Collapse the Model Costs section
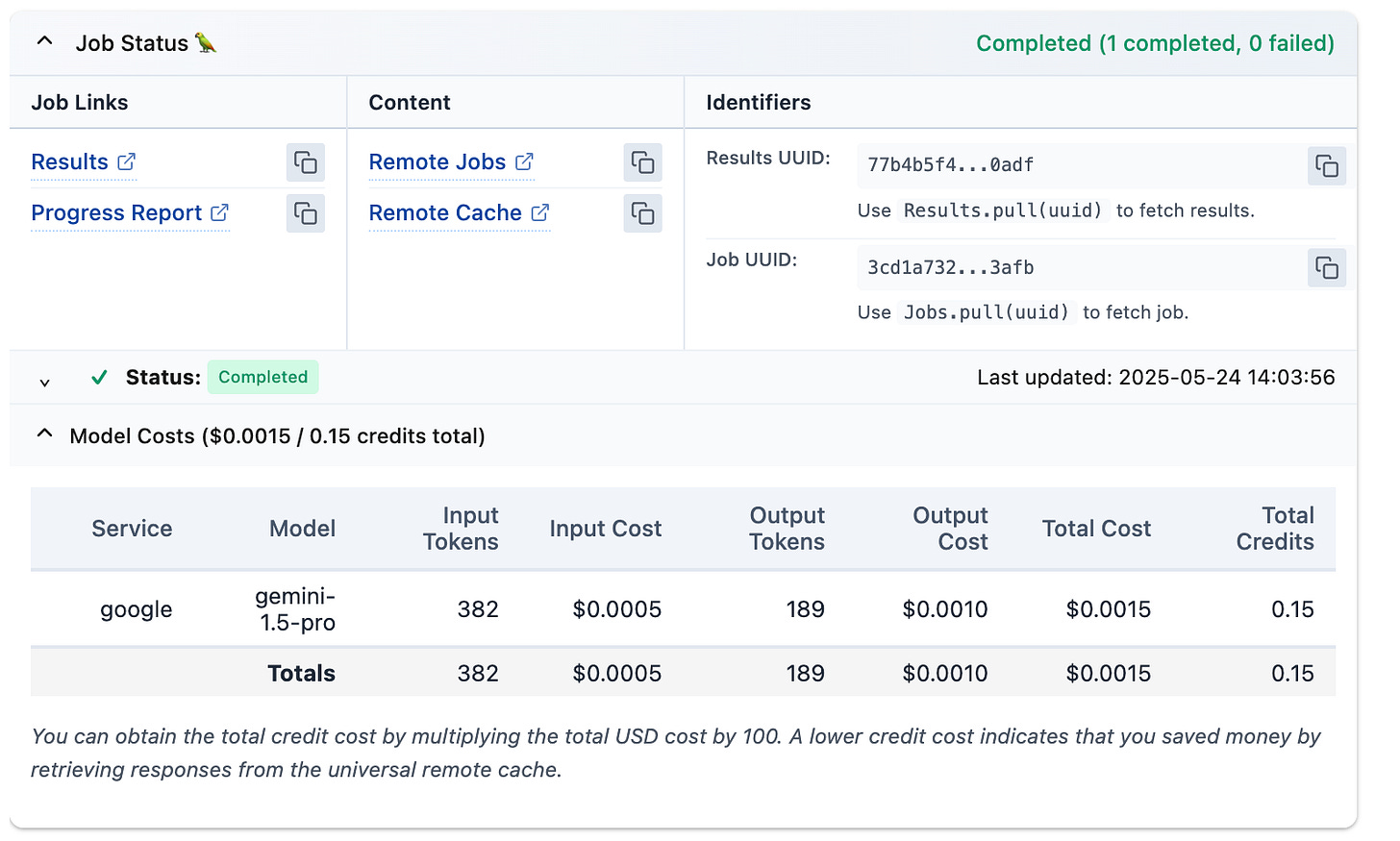1400x841 pixels. (44, 435)
